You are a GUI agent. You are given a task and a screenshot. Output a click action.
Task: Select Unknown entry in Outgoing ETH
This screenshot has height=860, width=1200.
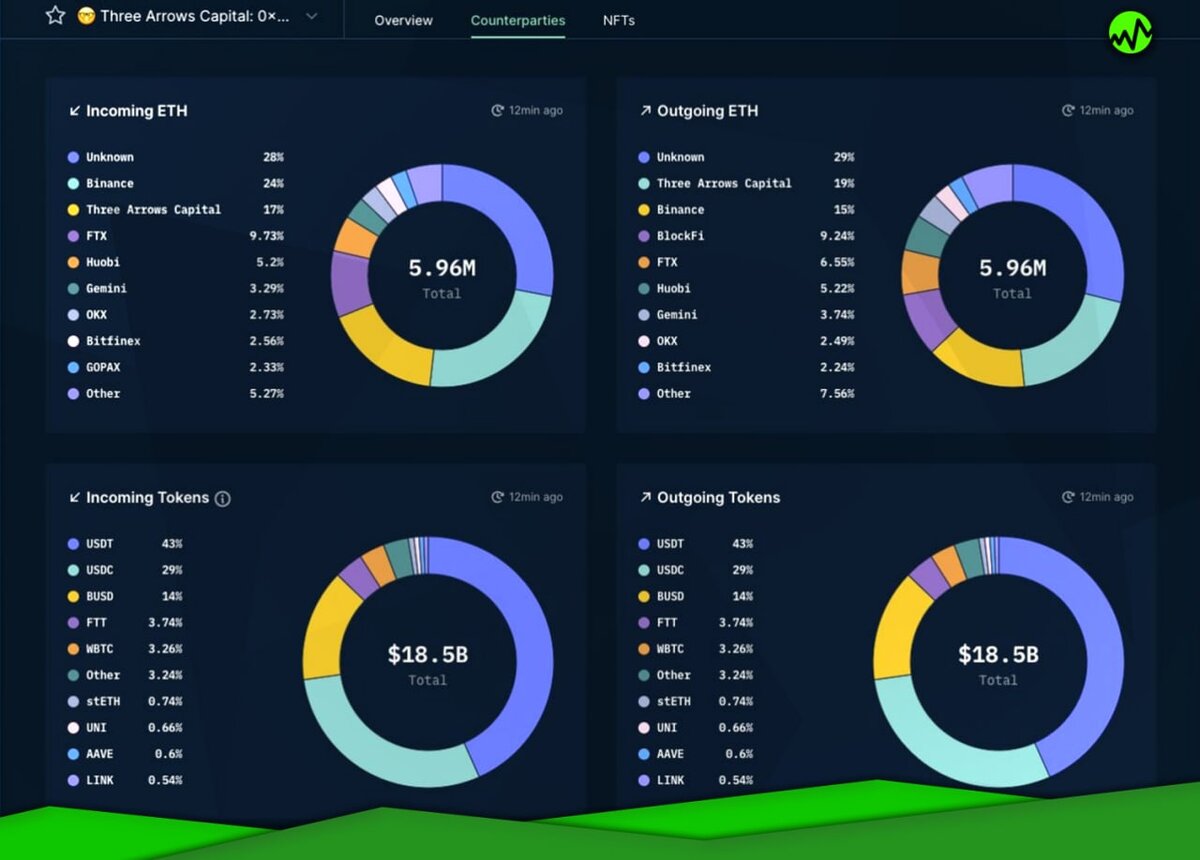pyautogui.click(x=746, y=157)
